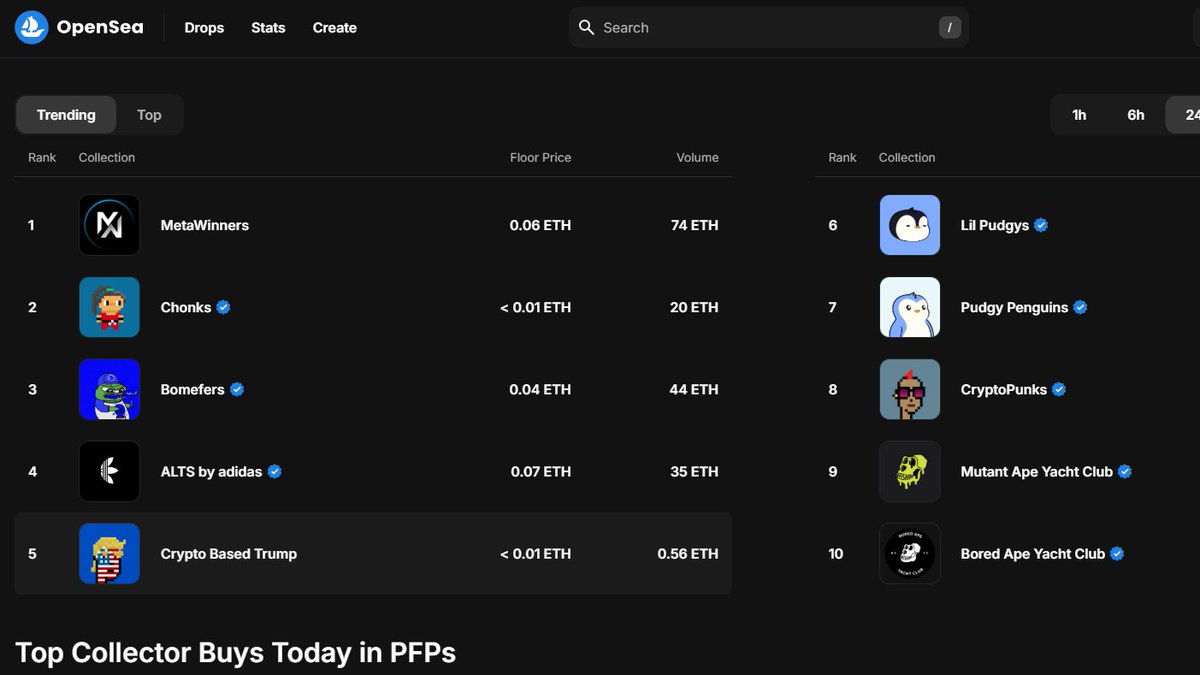The height and width of the screenshot is (675, 1200).
Task: Open the Bomefers collection name
Action: tap(193, 389)
